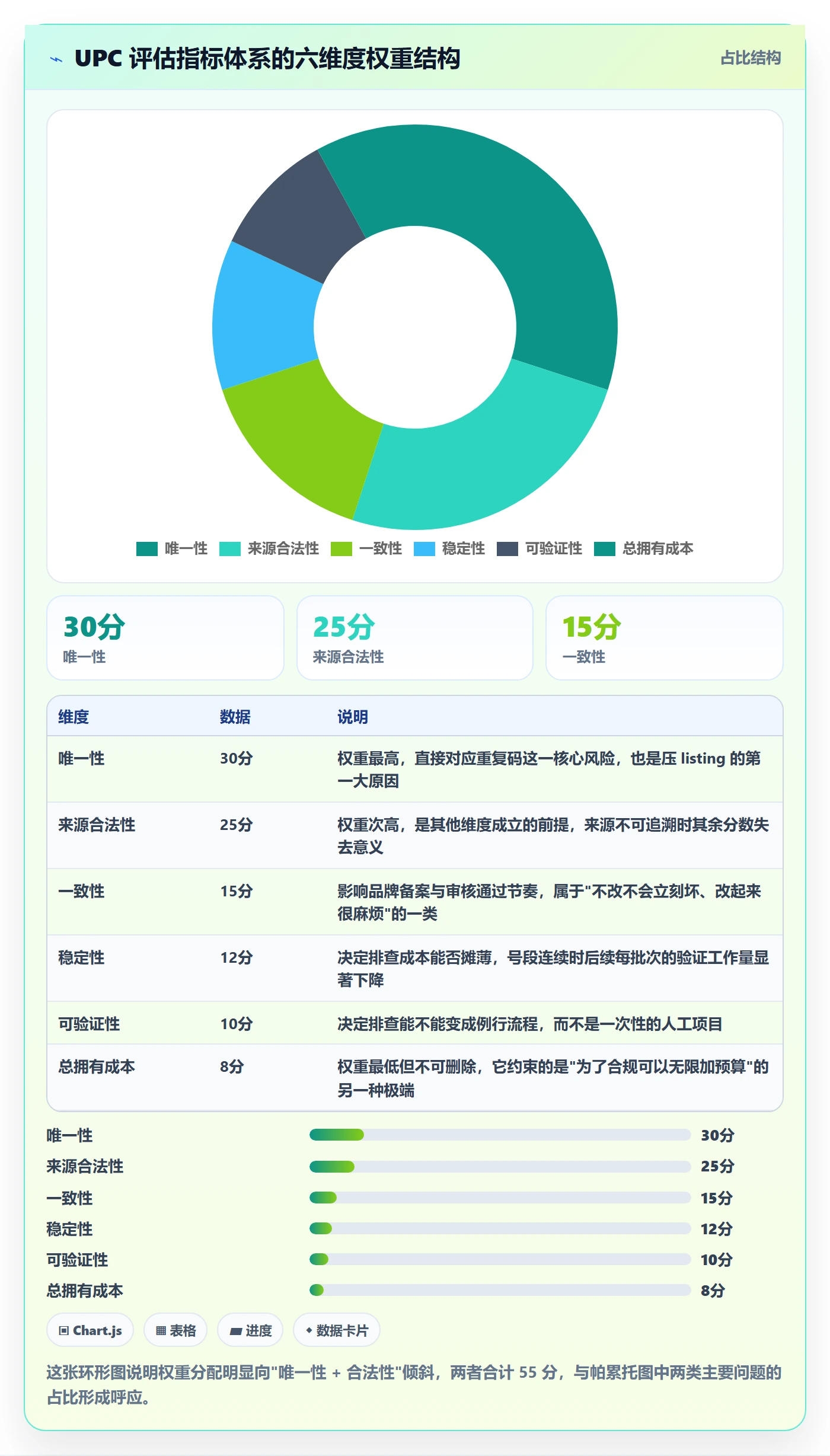Click the 唯一性 progress bar
Viewport: 830px width, 1456px height.
[x=500, y=1135]
